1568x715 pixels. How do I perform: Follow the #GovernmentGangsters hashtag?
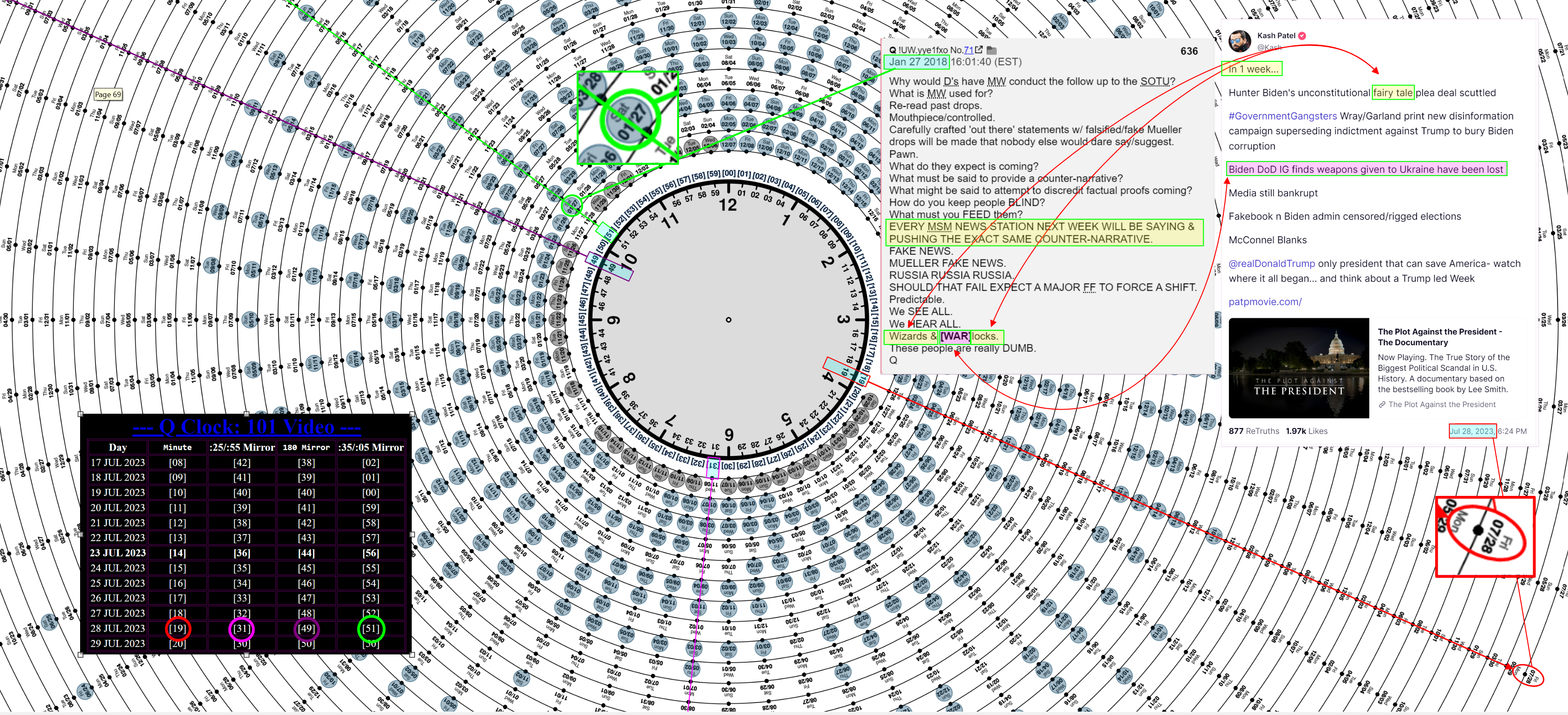click(x=1282, y=116)
